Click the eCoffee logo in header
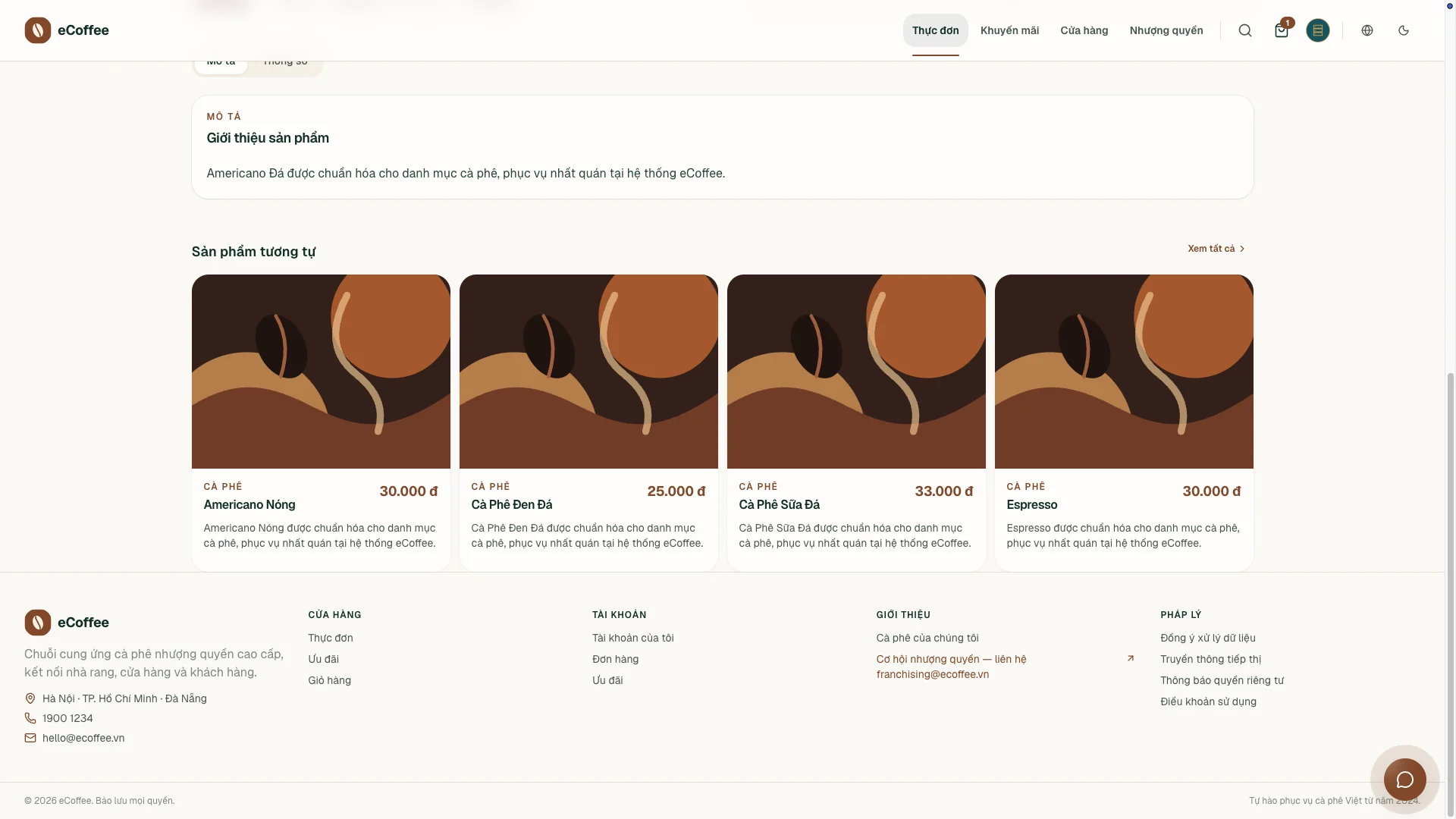The width and height of the screenshot is (1456, 819). (x=67, y=30)
